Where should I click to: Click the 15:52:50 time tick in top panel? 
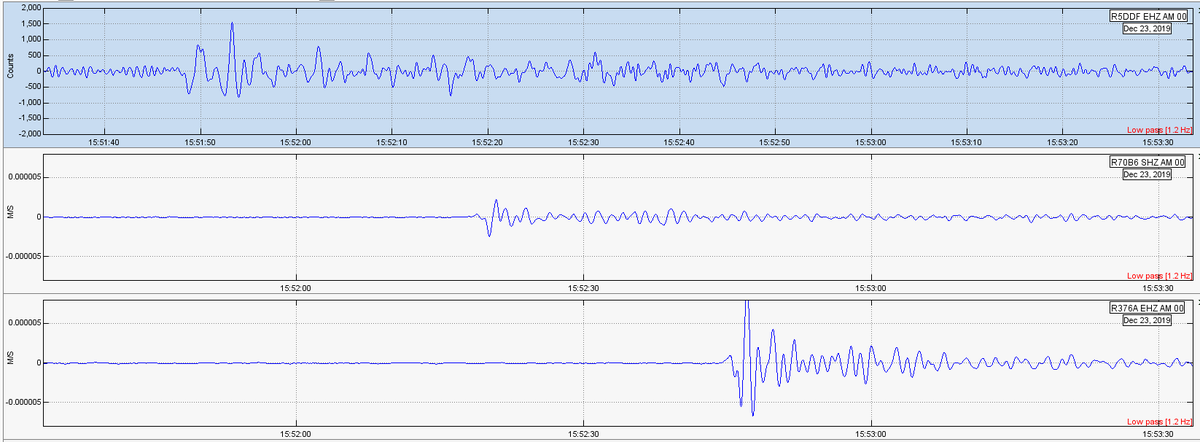coord(774,142)
